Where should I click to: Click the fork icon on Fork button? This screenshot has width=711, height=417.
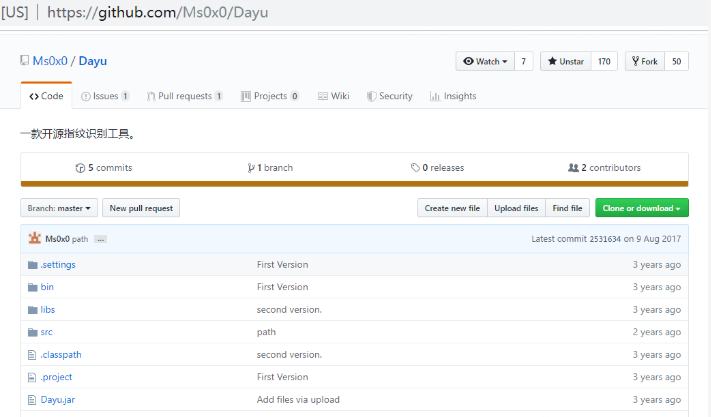coord(635,61)
